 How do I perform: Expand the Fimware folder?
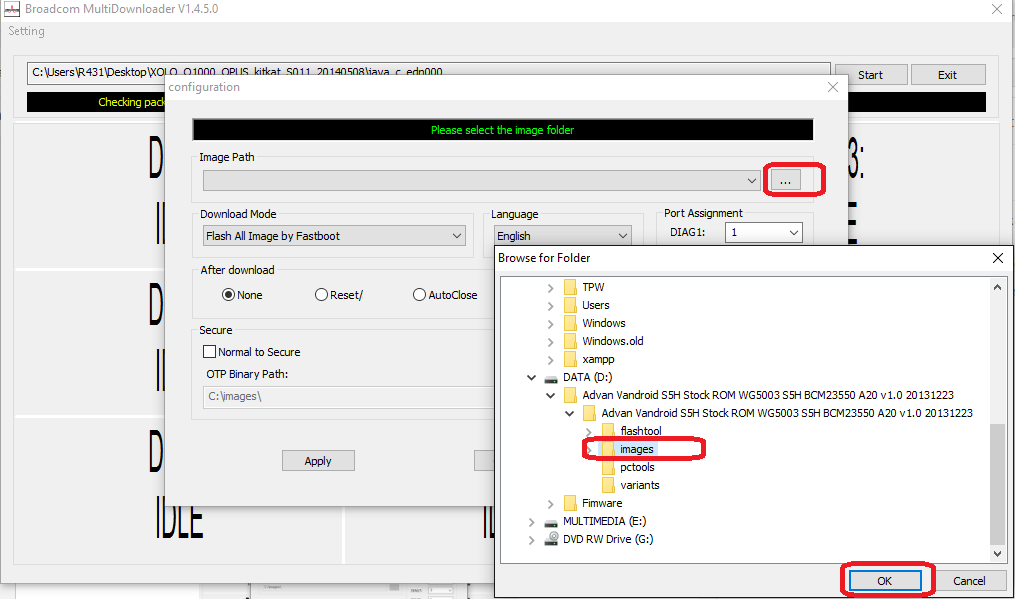[x=550, y=503]
